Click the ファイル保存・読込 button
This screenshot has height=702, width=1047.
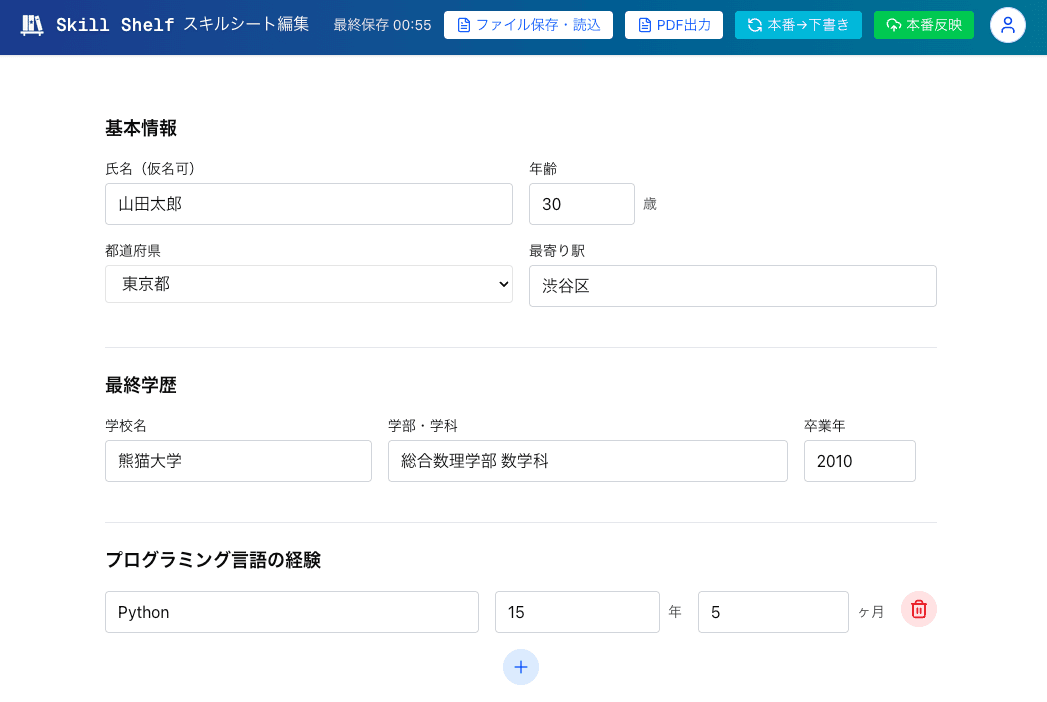coord(528,25)
